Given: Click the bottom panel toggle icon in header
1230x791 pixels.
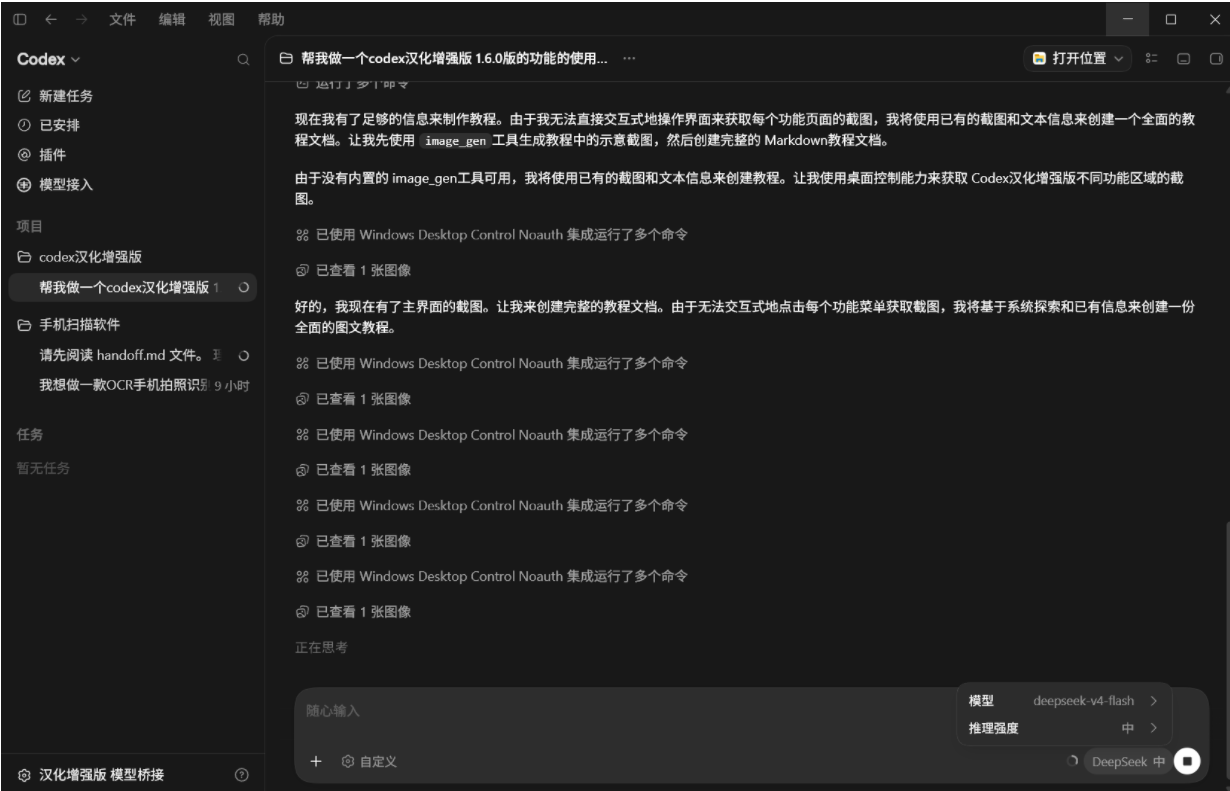Looking at the screenshot, I should [x=1183, y=59].
